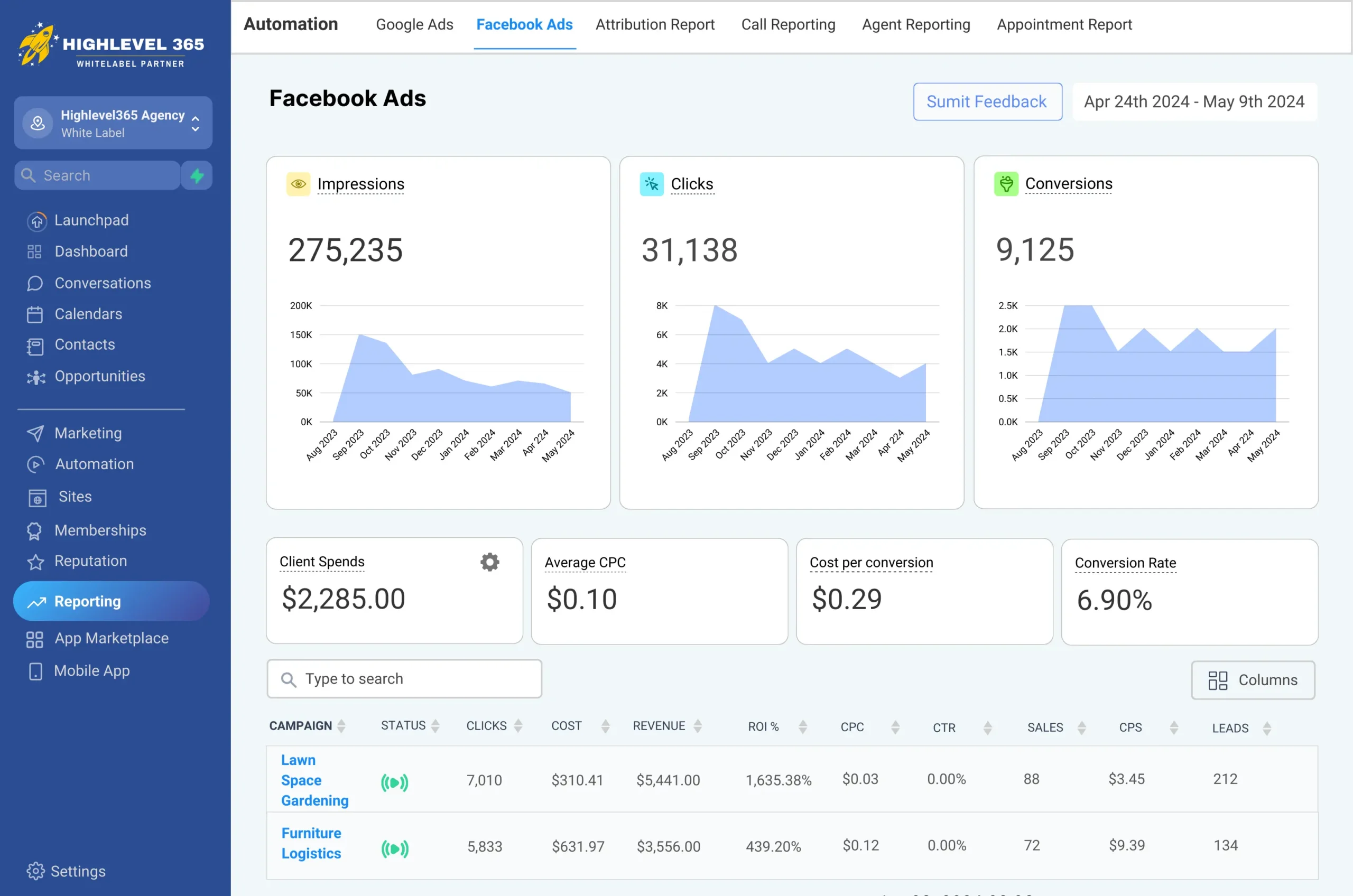Viewport: 1353px width, 896px height.
Task: Open the Attribution Report tab
Action: (x=655, y=25)
